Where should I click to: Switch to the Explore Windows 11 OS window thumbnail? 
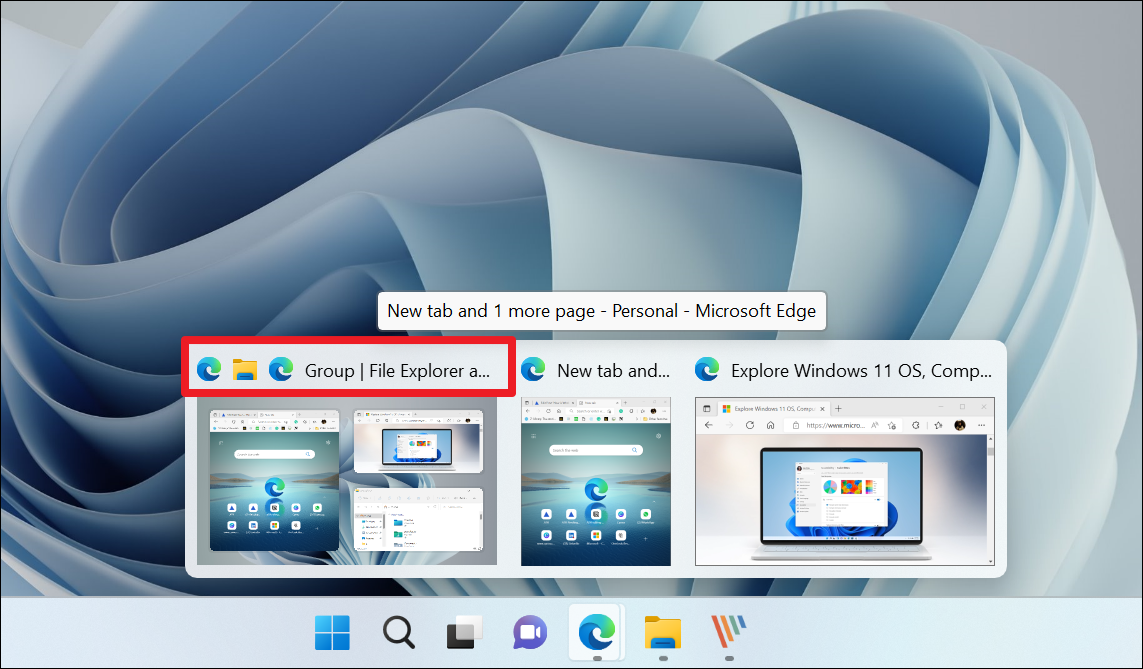pos(845,482)
